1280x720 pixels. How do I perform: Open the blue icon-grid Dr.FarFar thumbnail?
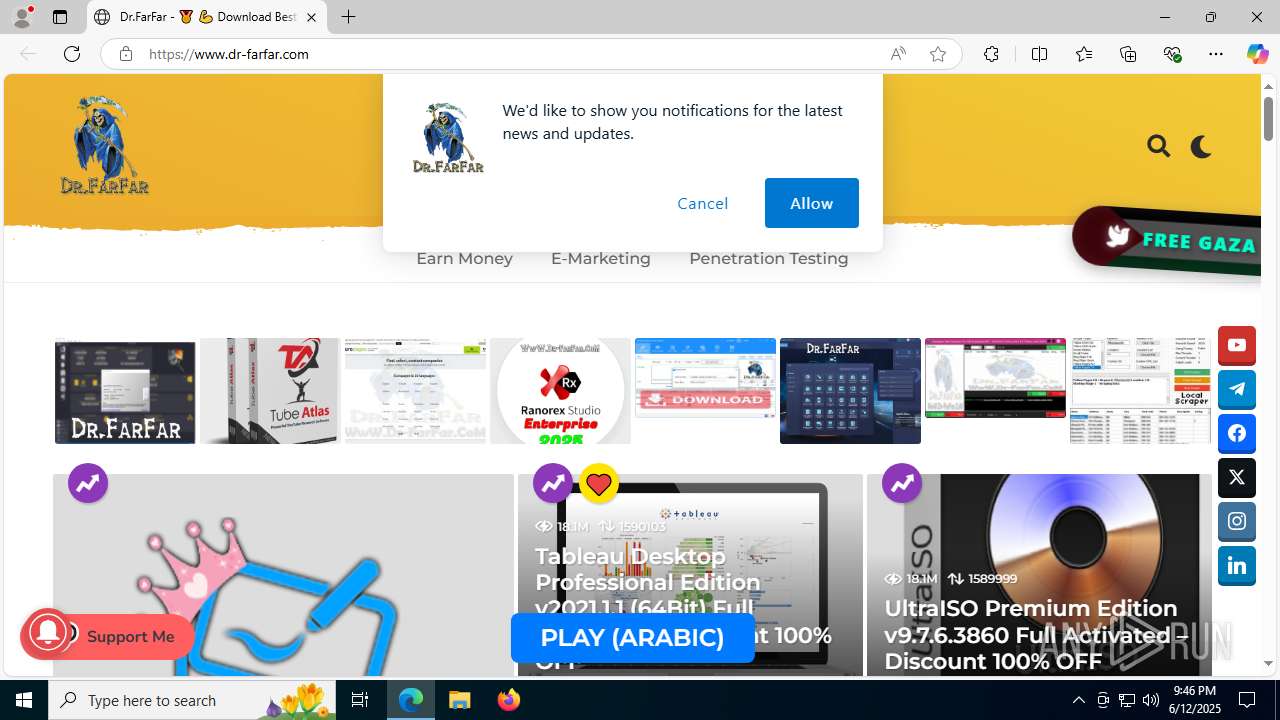coord(850,391)
